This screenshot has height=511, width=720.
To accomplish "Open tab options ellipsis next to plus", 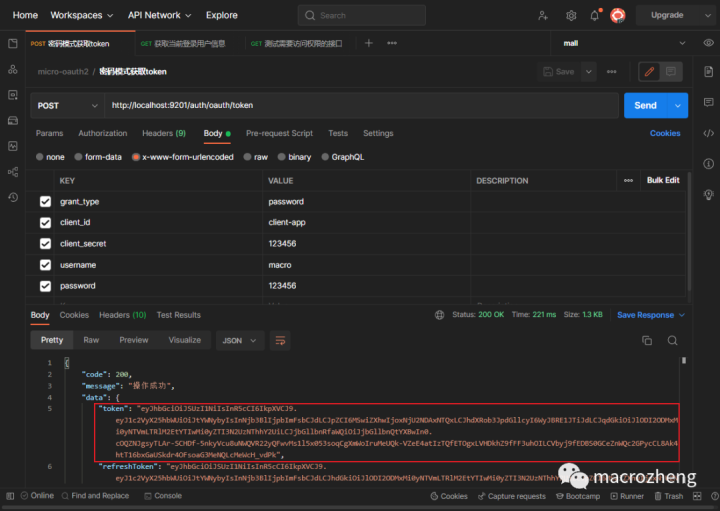I will tap(392, 43).
